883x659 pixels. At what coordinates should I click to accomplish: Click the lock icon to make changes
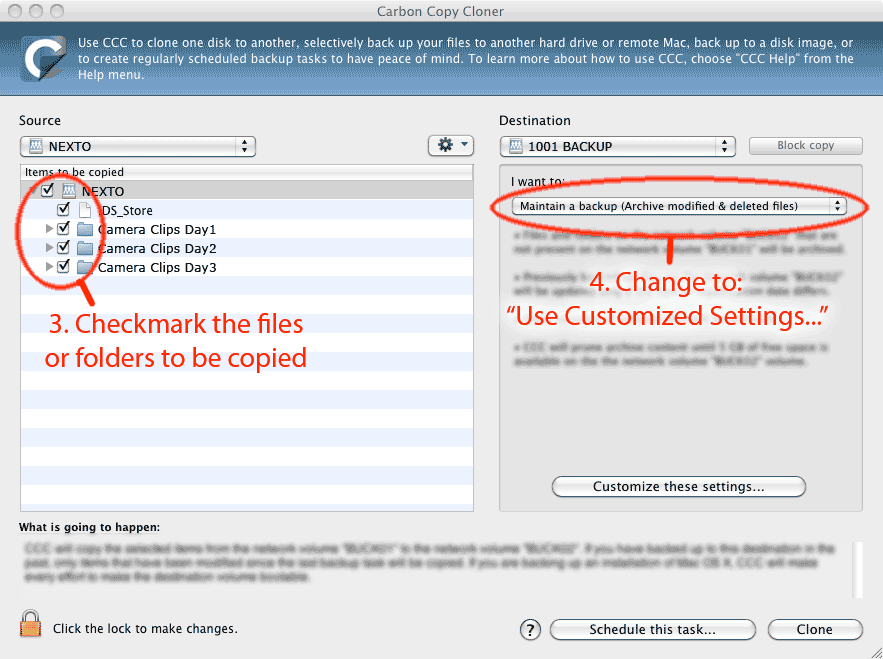coord(30,624)
